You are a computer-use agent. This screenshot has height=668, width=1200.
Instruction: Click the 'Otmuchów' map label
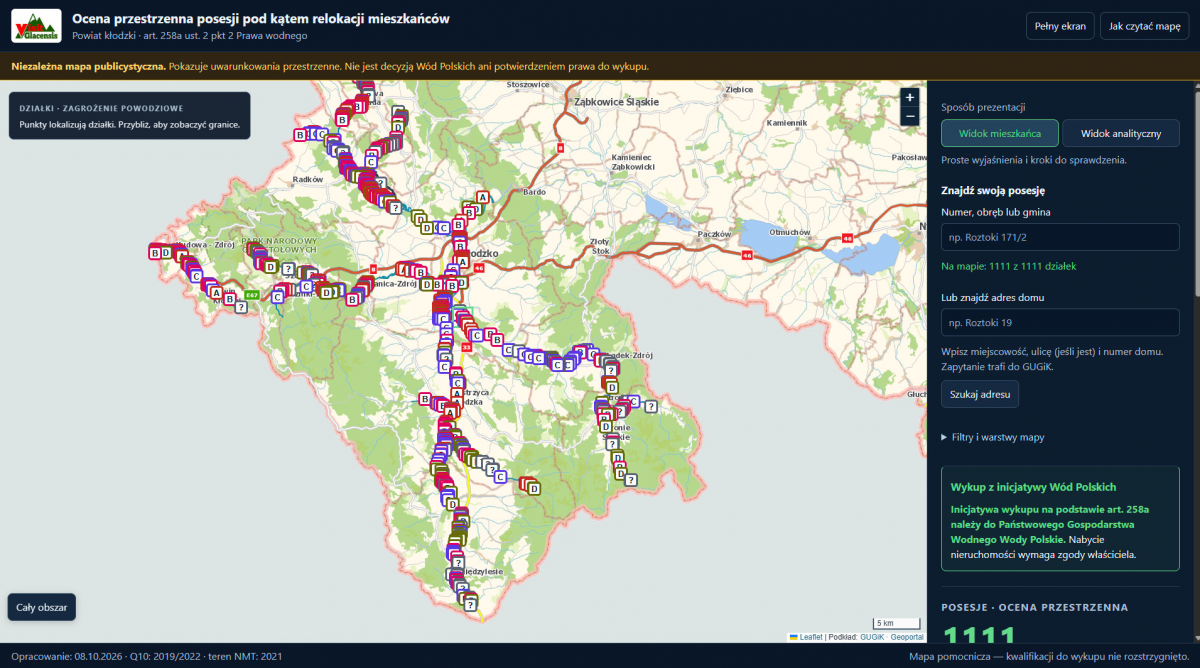click(790, 232)
